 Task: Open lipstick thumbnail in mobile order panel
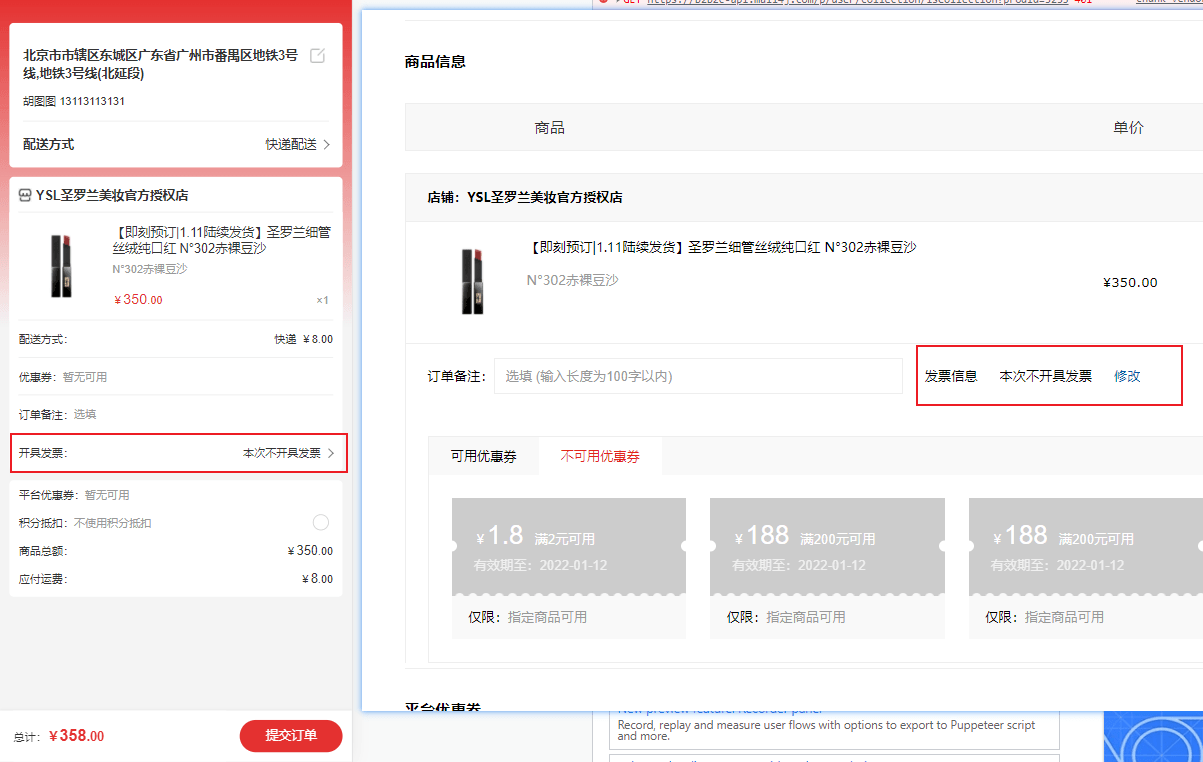61,265
